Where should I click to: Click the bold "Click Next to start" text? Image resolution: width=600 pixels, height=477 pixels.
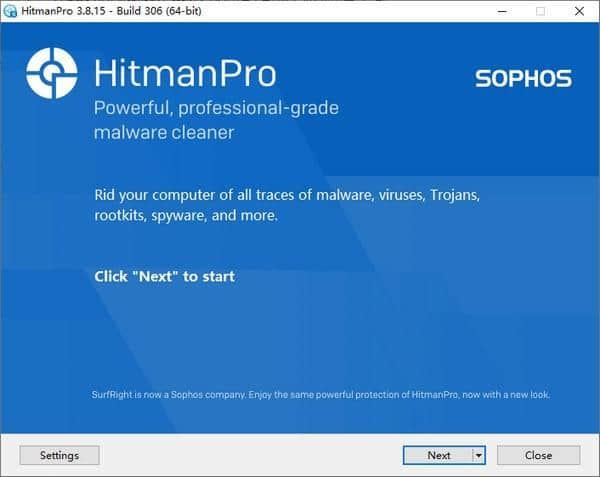pyautogui.click(x=164, y=275)
